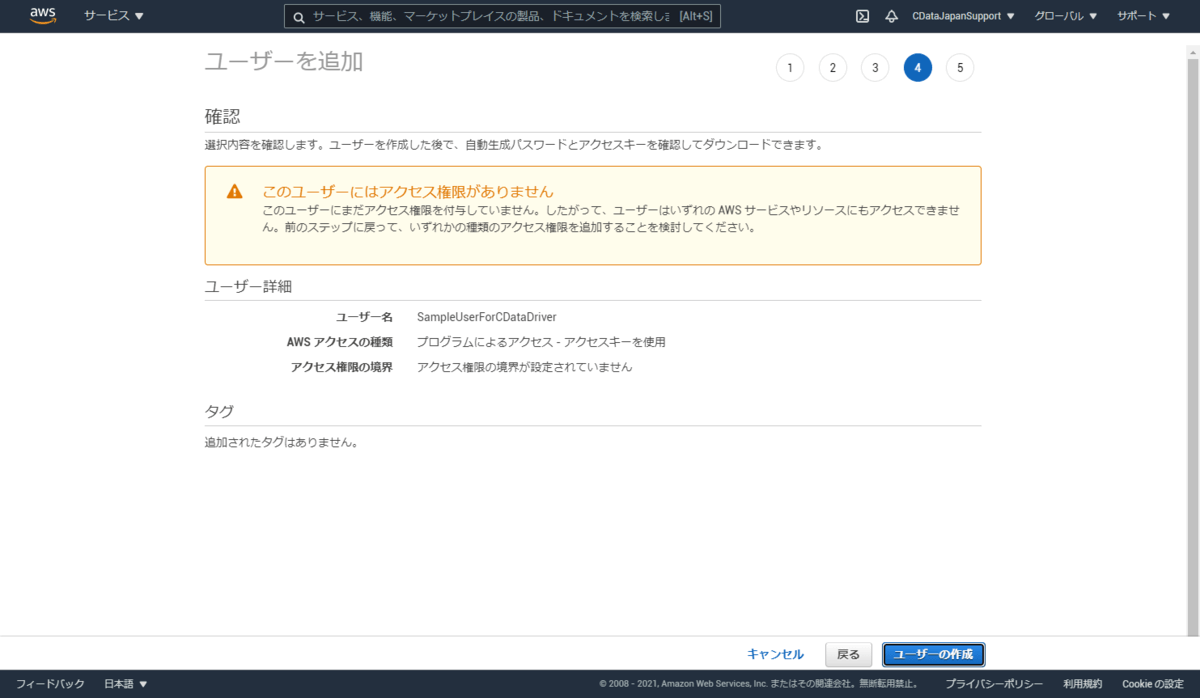Open the CloudShell terminal icon
This screenshot has height=698, width=1200.
click(x=862, y=16)
